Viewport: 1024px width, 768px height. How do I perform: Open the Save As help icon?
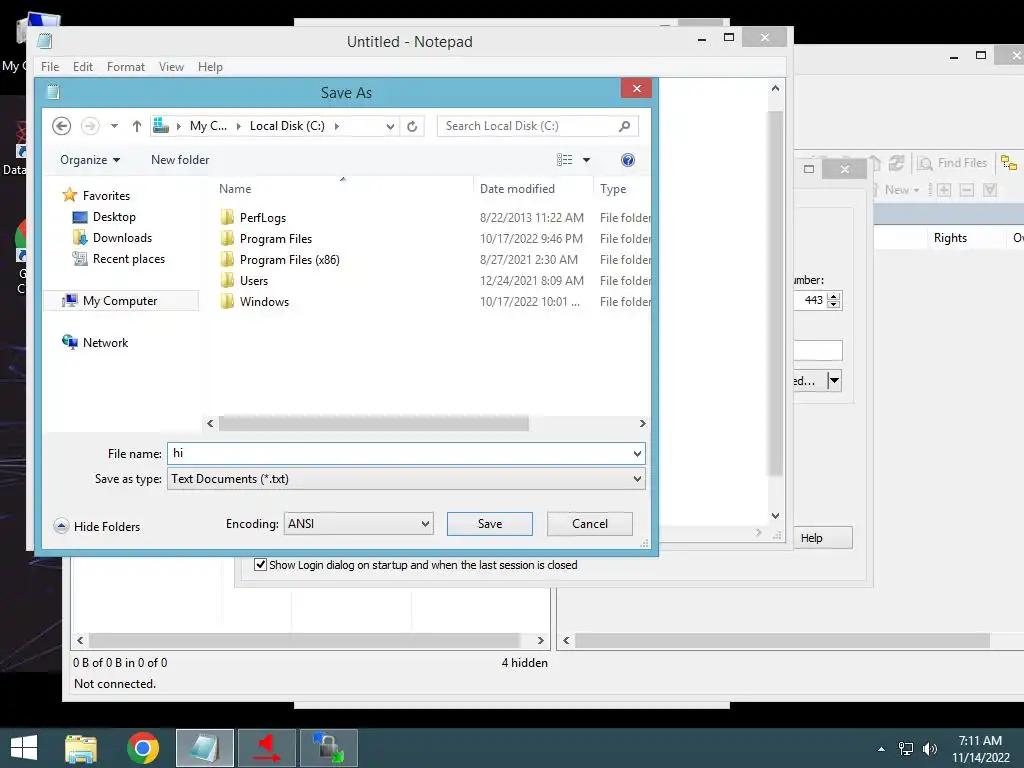pyautogui.click(x=628, y=160)
